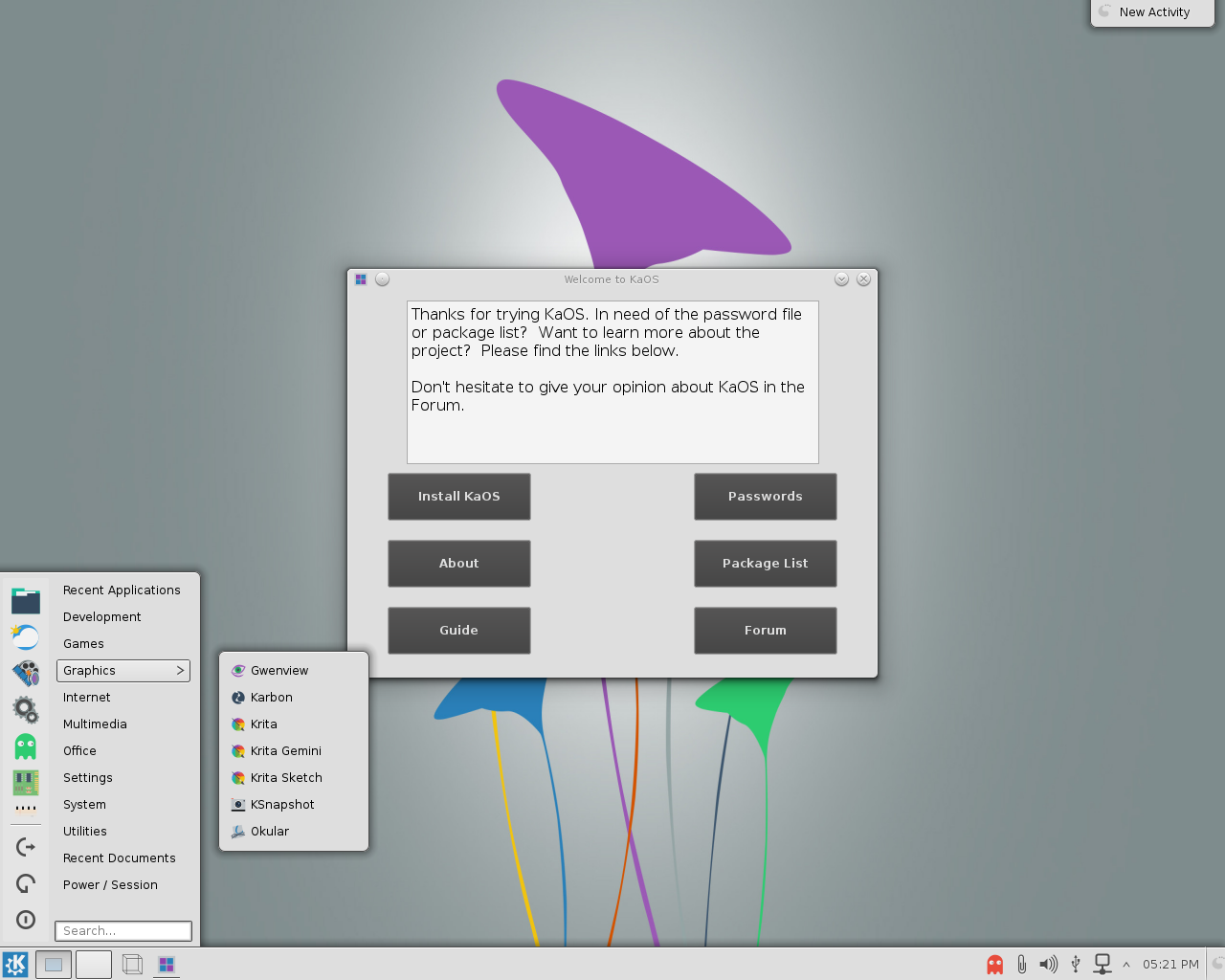The width and height of the screenshot is (1225, 980).
Task: Open the Utilities category in launcher menu
Action: click(x=123, y=832)
